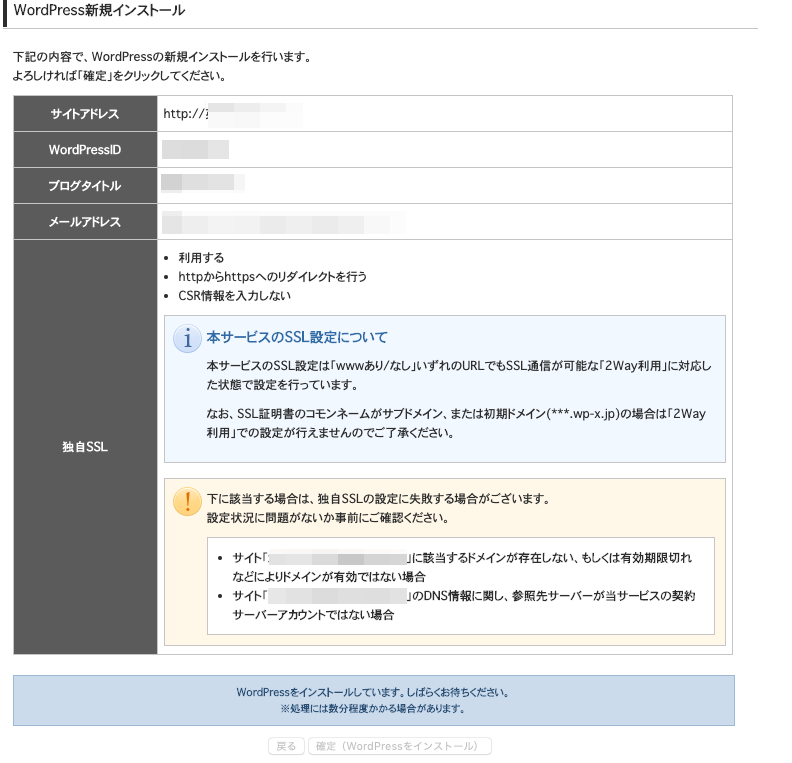Click the blurred mail address value
Viewport: 792px width, 763px height.
point(283,223)
